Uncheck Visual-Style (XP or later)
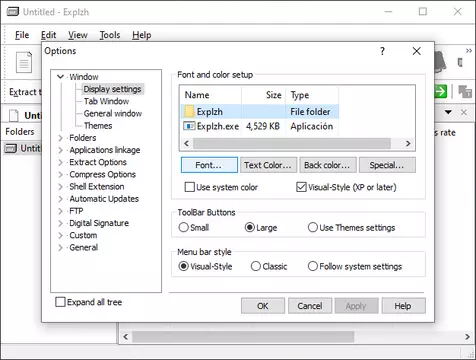The image size is (476, 360). (x=301, y=187)
